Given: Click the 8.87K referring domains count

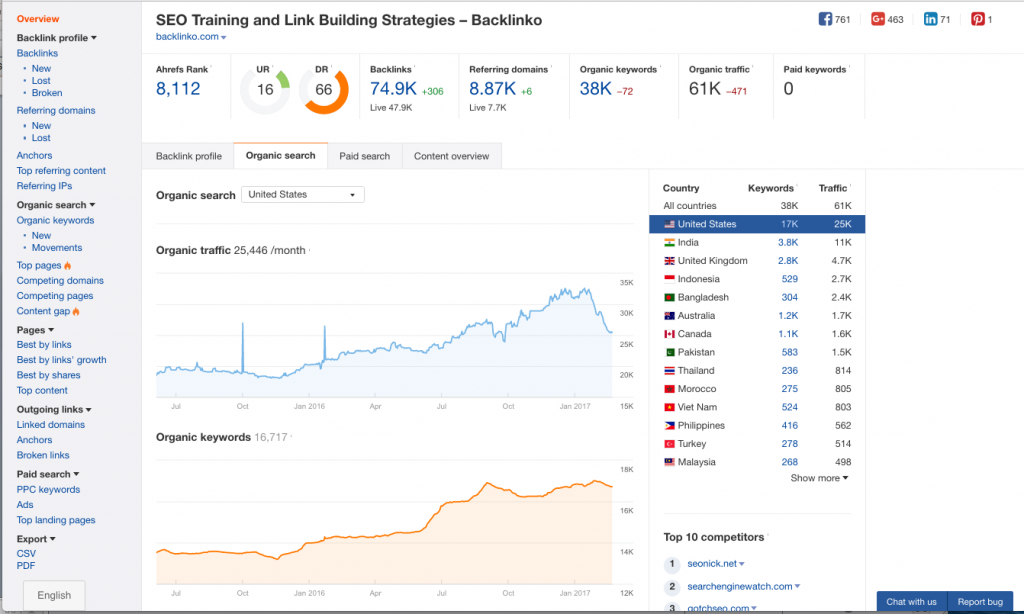Looking at the screenshot, I should [x=492, y=88].
